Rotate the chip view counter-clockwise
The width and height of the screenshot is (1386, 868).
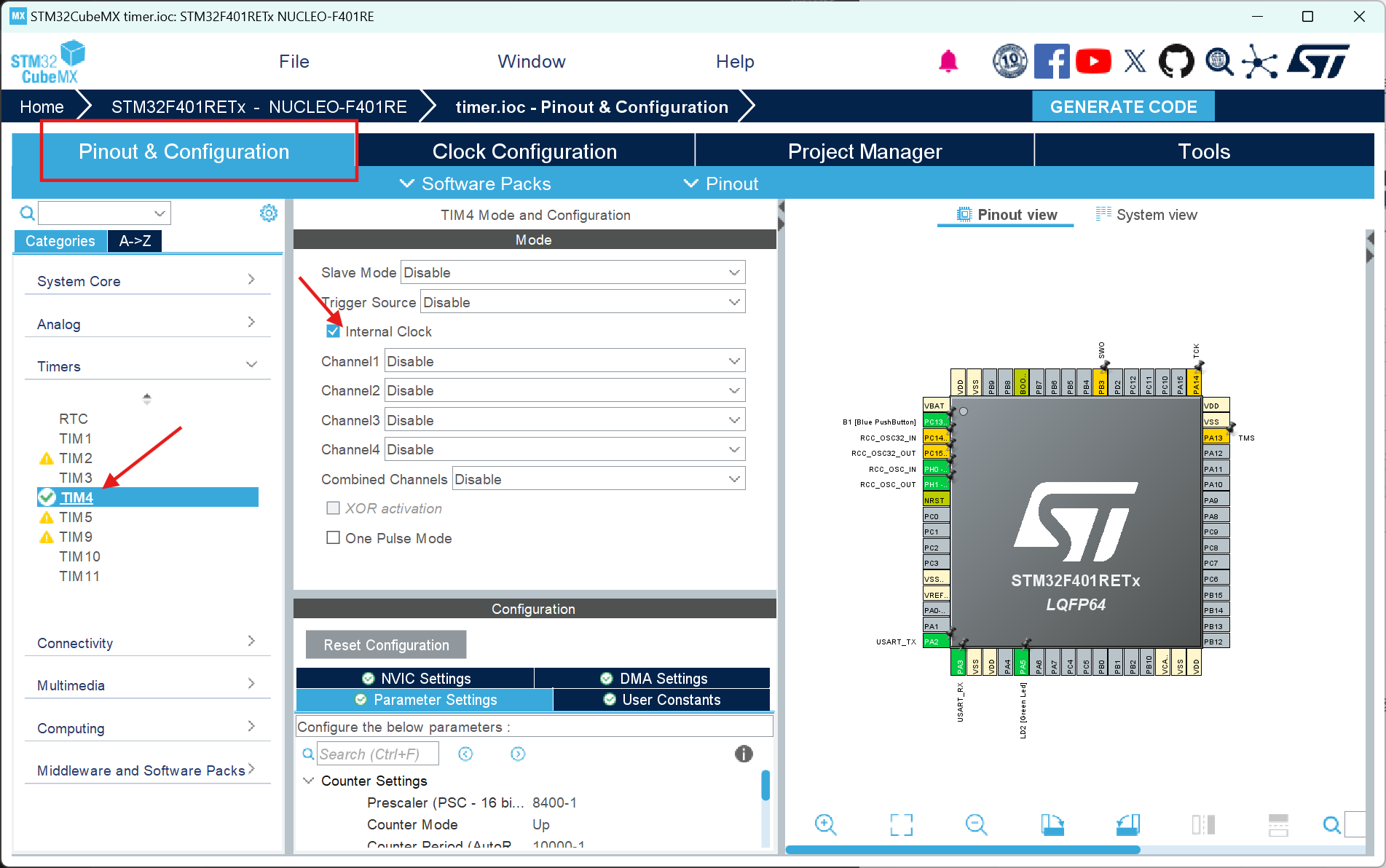tap(1127, 824)
